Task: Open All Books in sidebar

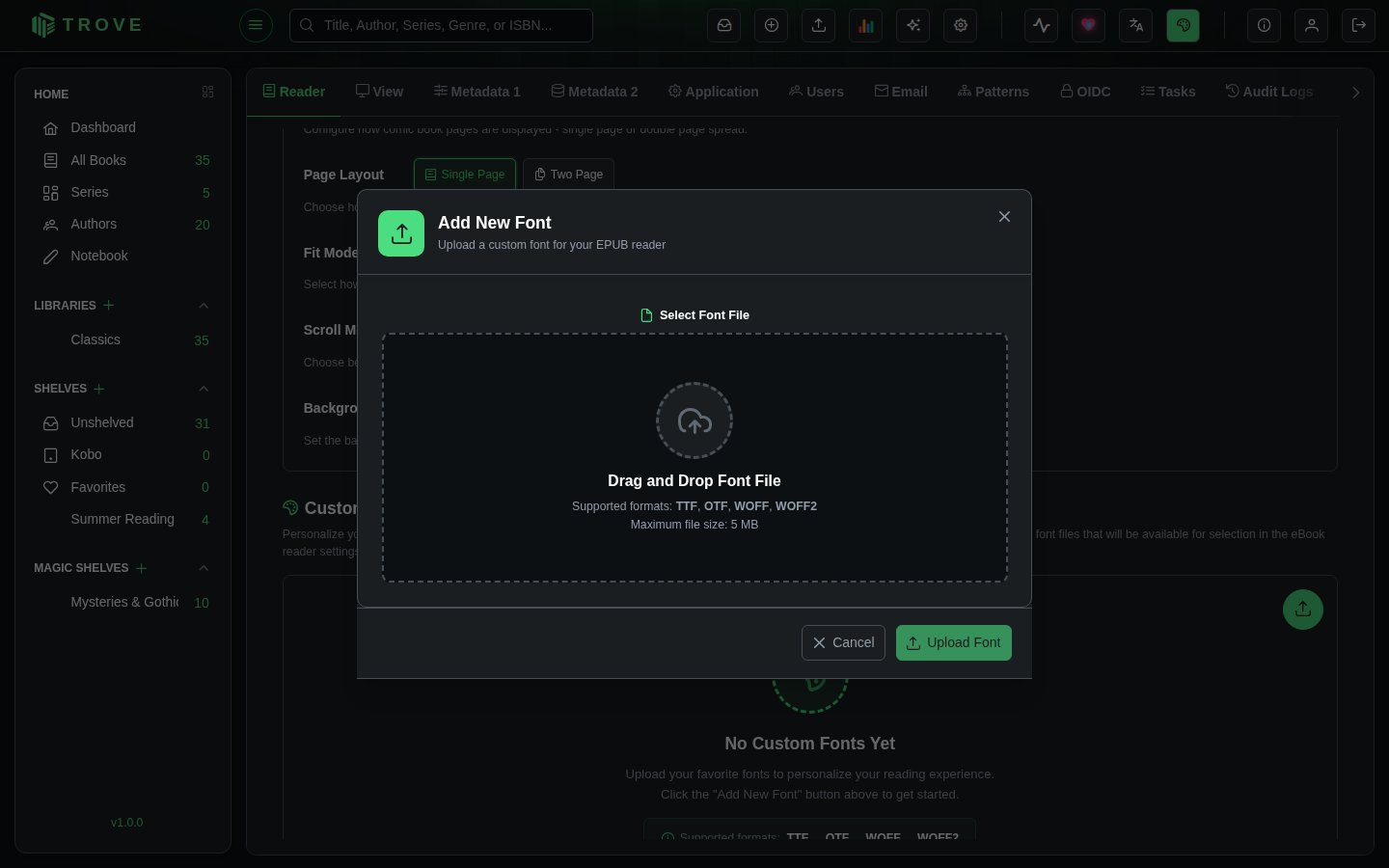Action: (123, 160)
